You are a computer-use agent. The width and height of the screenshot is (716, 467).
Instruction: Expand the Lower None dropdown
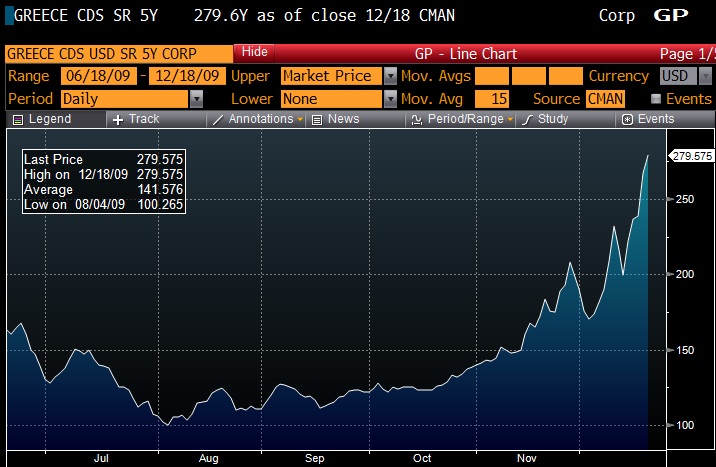click(x=390, y=99)
